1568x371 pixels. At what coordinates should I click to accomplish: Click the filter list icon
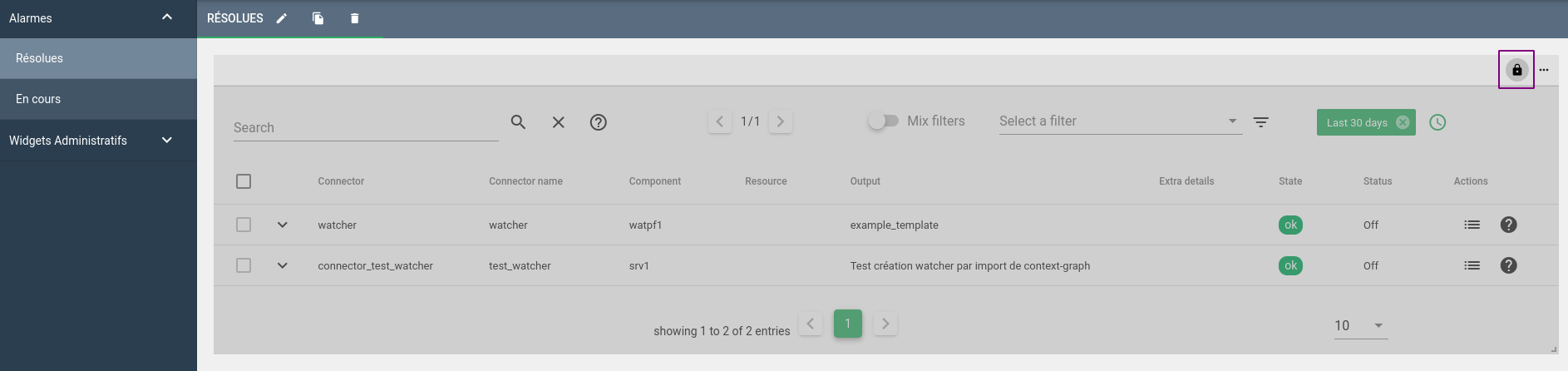click(1261, 122)
